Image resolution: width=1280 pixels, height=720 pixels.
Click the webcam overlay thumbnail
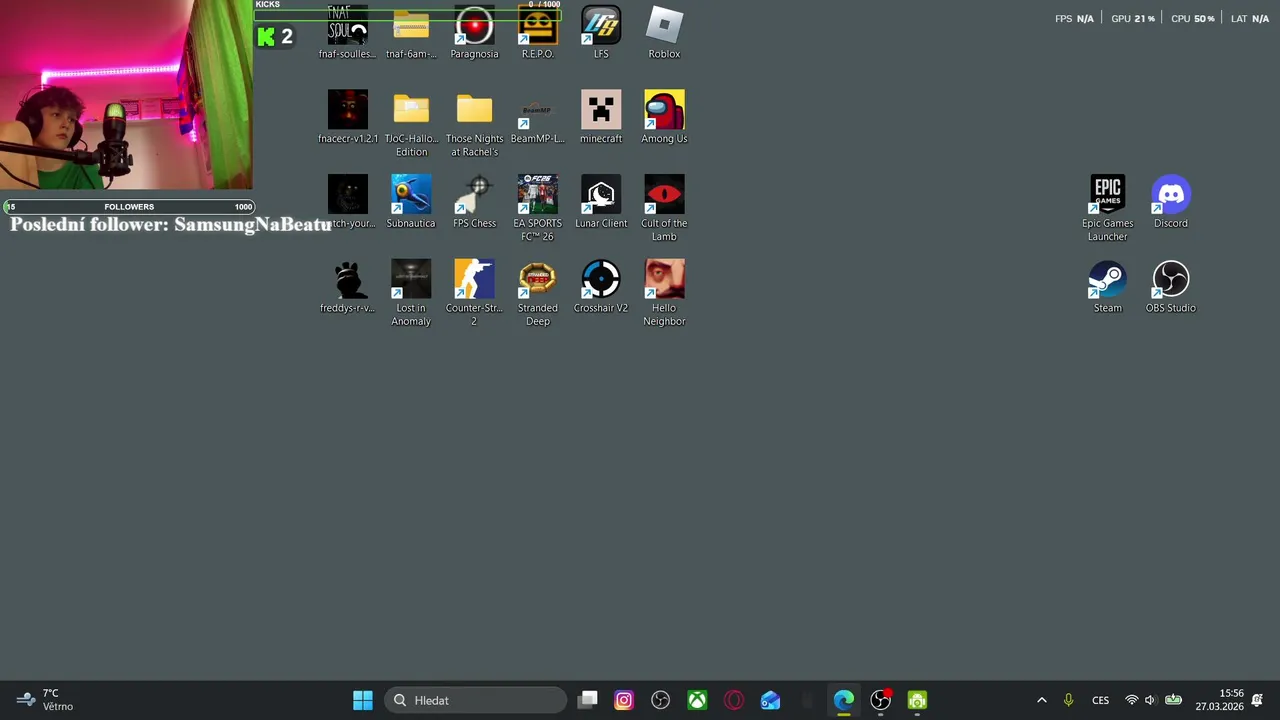pyautogui.click(x=126, y=94)
